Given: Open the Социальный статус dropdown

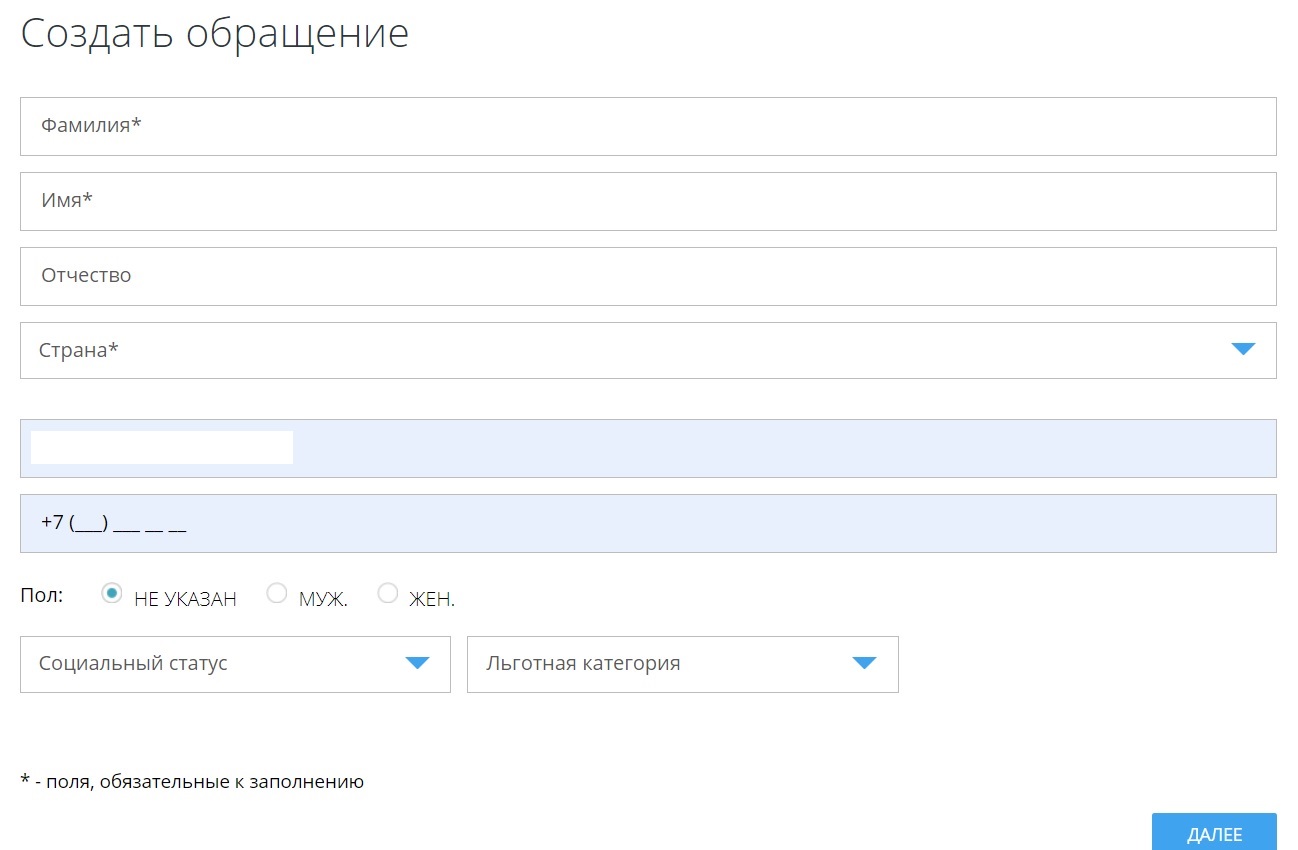Looking at the screenshot, I should click(x=235, y=664).
